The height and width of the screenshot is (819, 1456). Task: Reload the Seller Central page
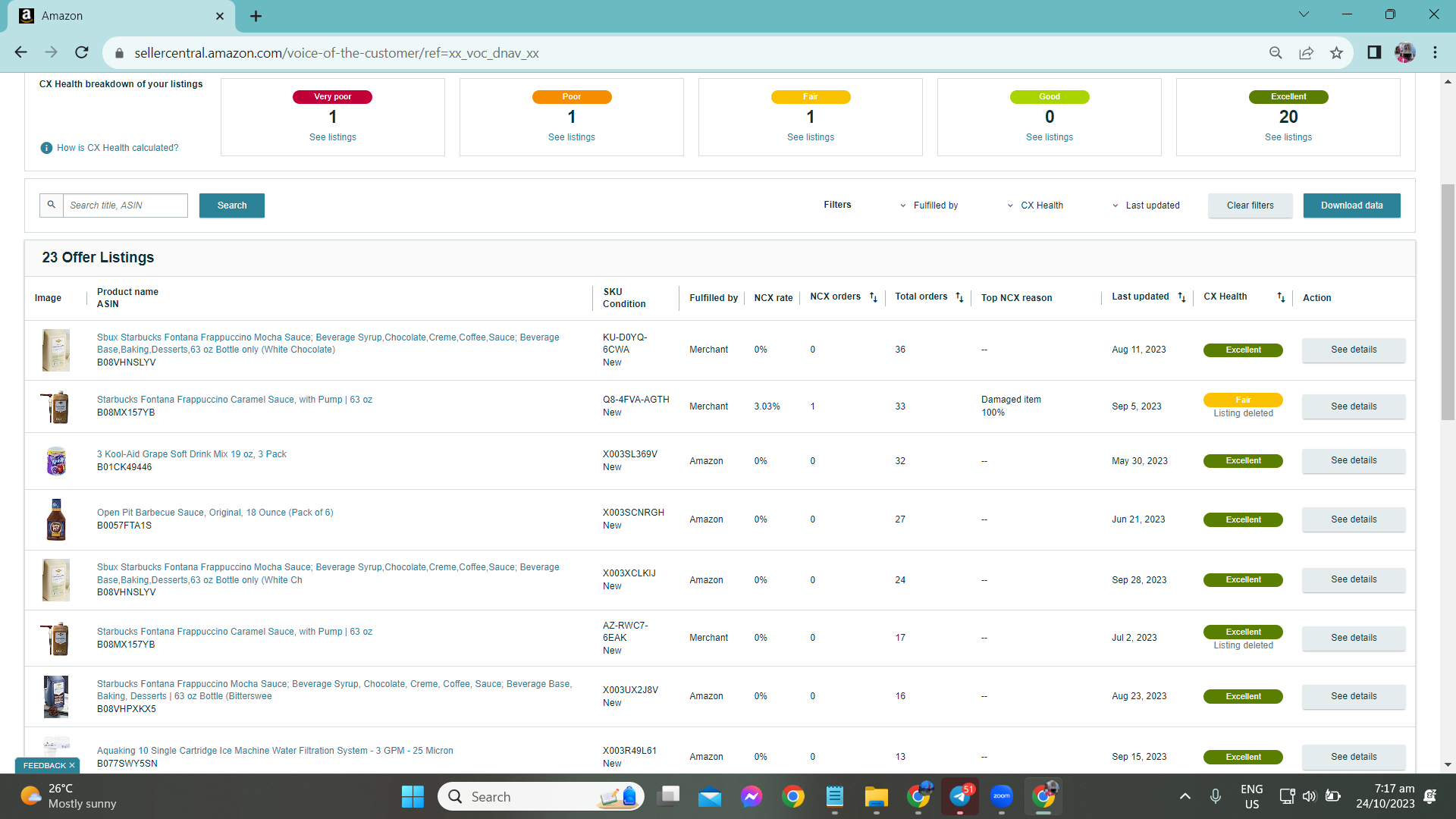[82, 52]
